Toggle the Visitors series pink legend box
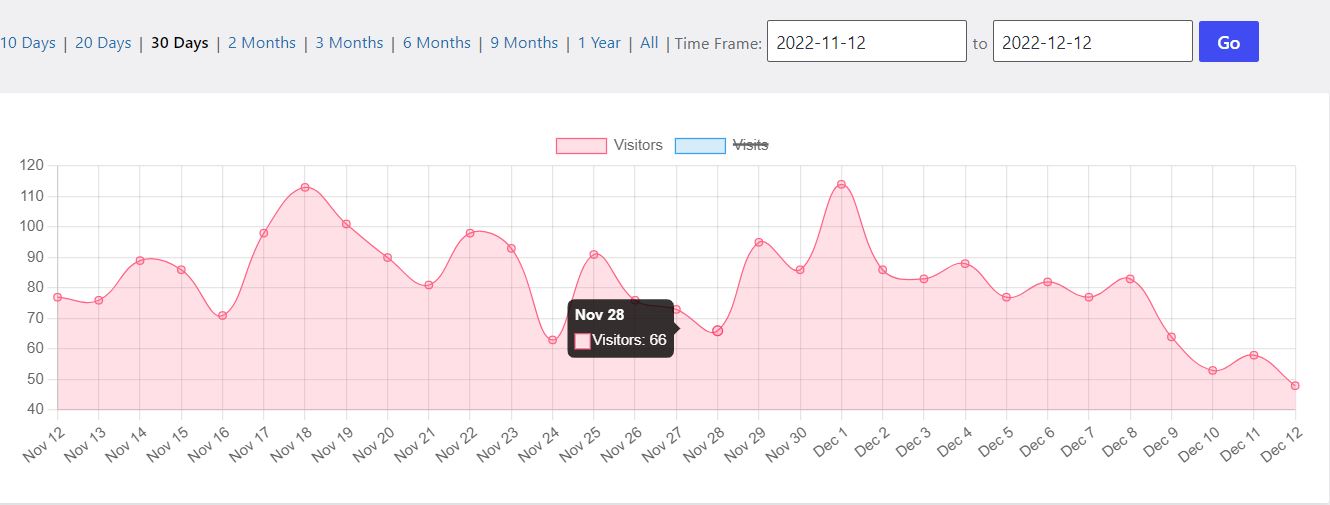This screenshot has height=505, width=1330. (581, 146)
